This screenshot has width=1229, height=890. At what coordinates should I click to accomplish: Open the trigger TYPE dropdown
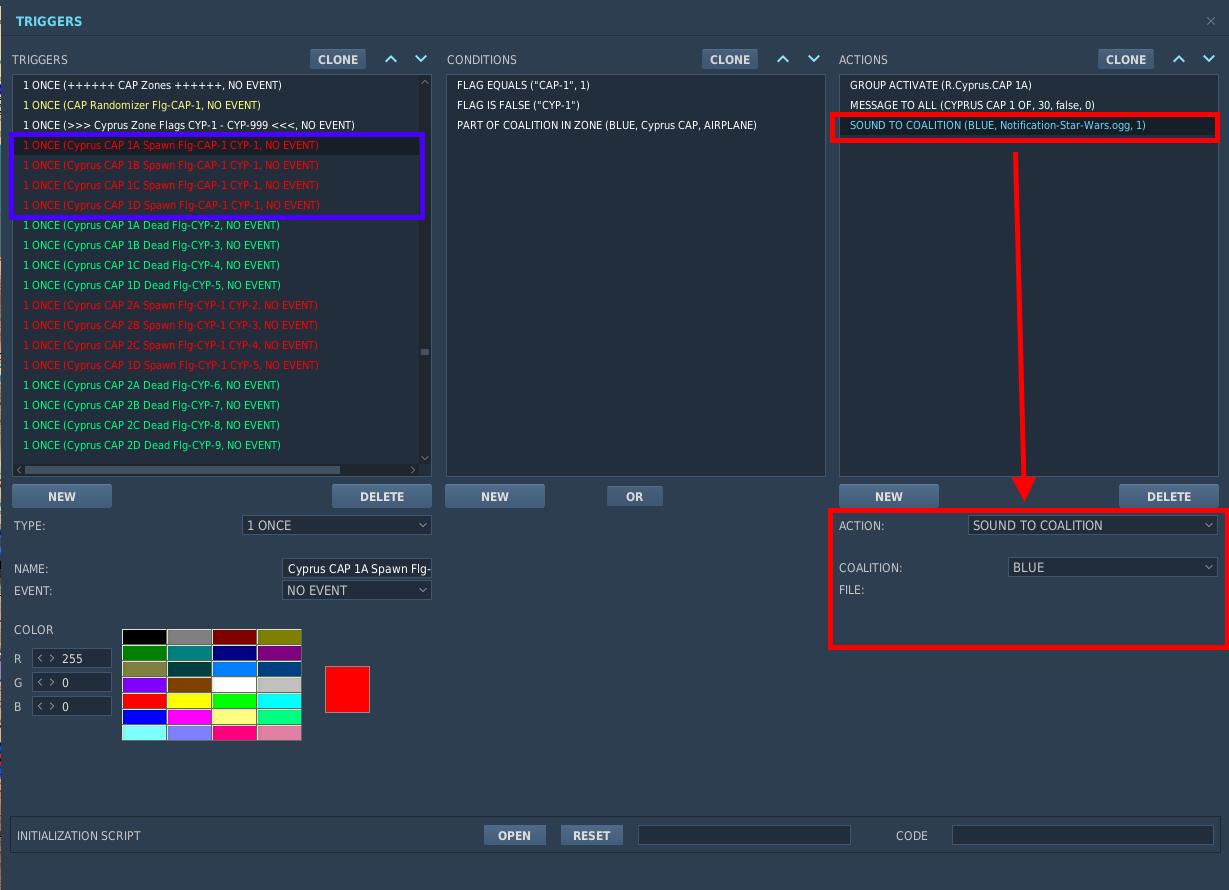[337, 525]
